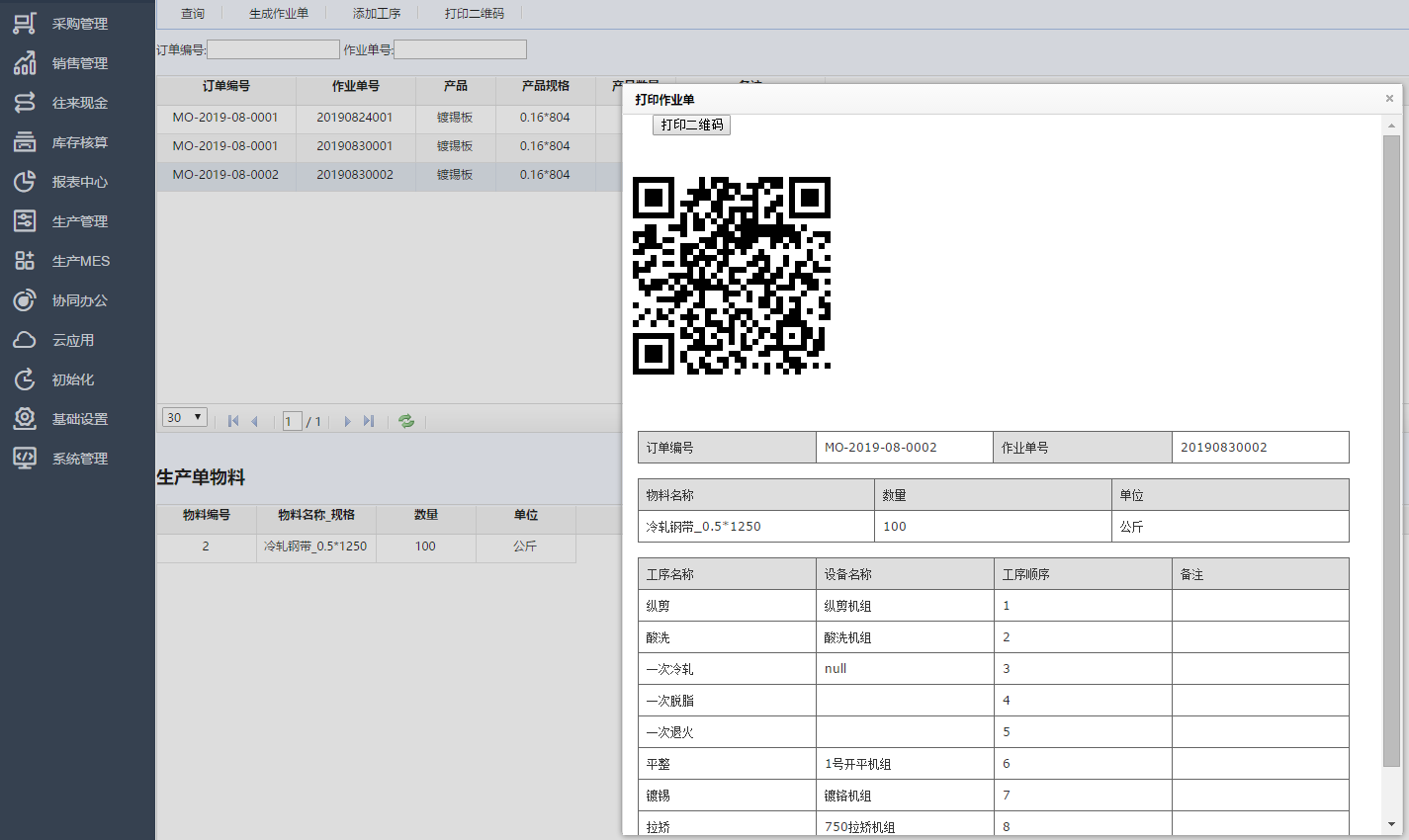This screenshot has height=840, width=1409.
Task: Click the 打印二维码 toolbar button
Action: tap(475, 13)
